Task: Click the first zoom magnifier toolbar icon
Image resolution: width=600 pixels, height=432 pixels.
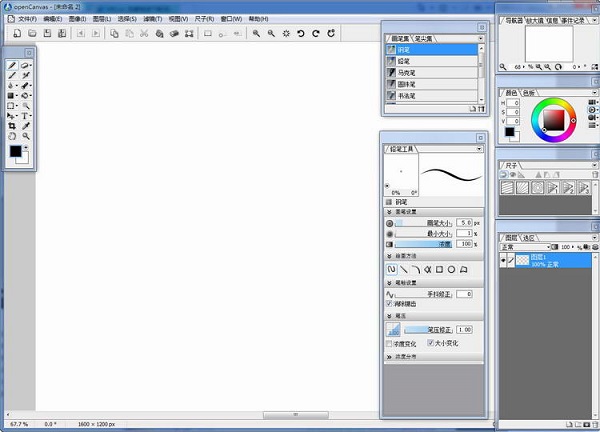Action: click(x=256, y=34)
